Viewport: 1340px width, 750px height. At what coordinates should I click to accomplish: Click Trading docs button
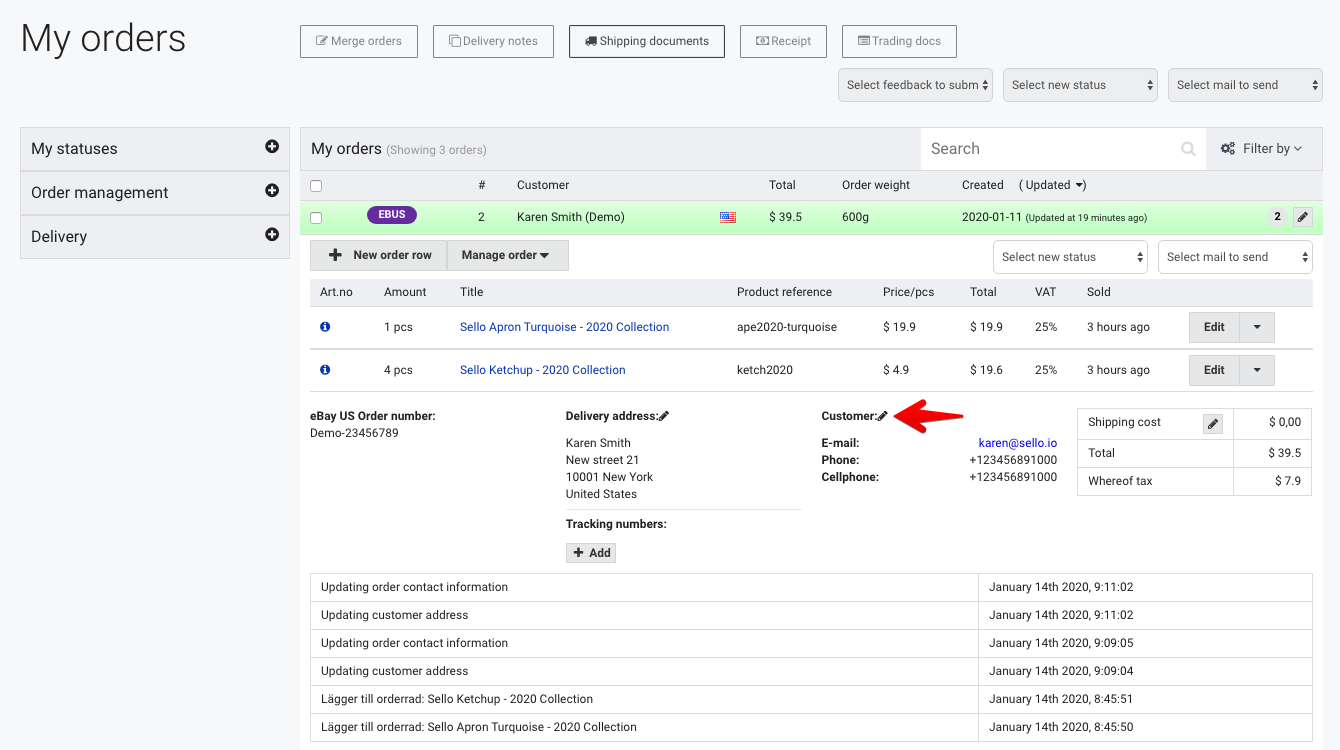(x=899, y=41)
